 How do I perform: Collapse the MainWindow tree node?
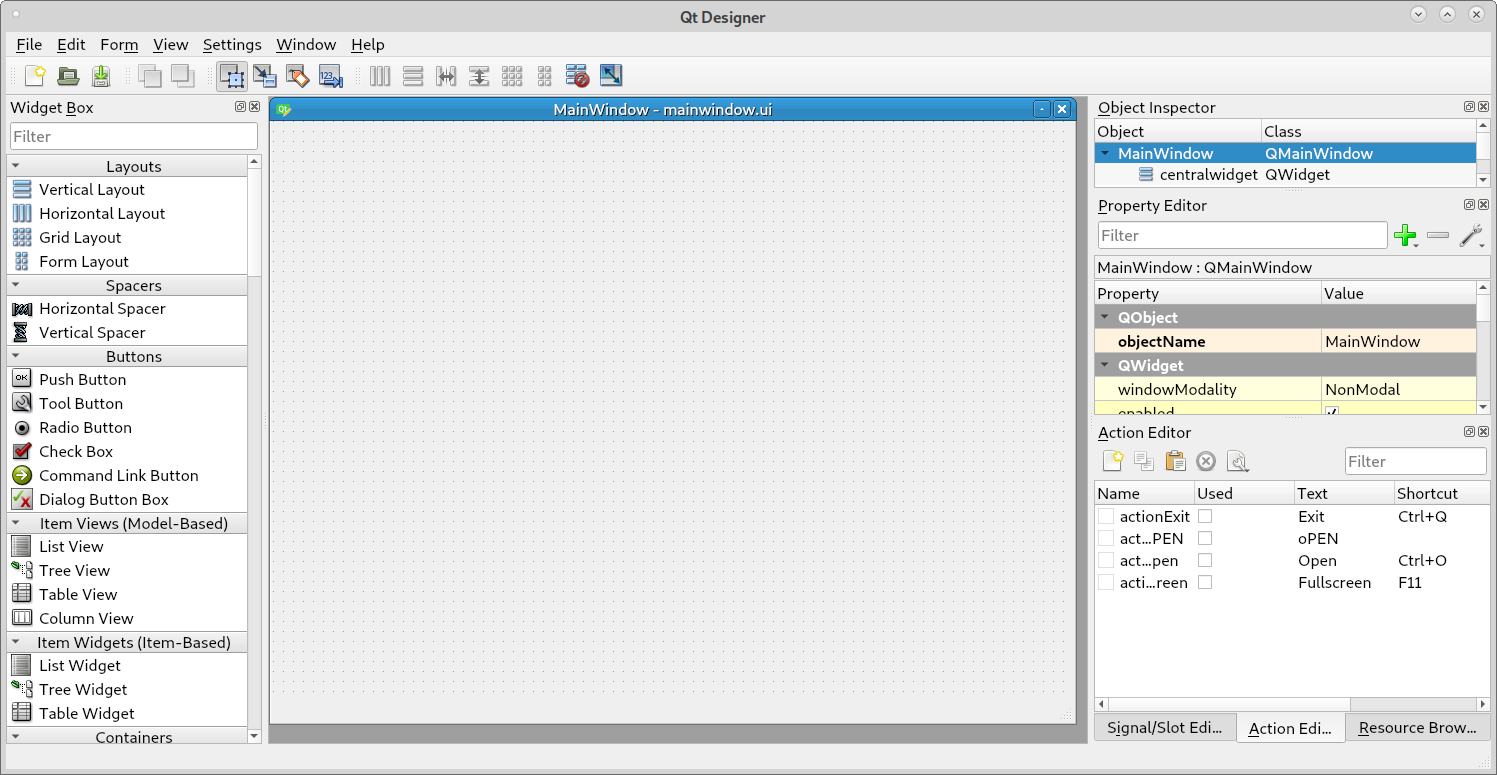[1105, 153]
